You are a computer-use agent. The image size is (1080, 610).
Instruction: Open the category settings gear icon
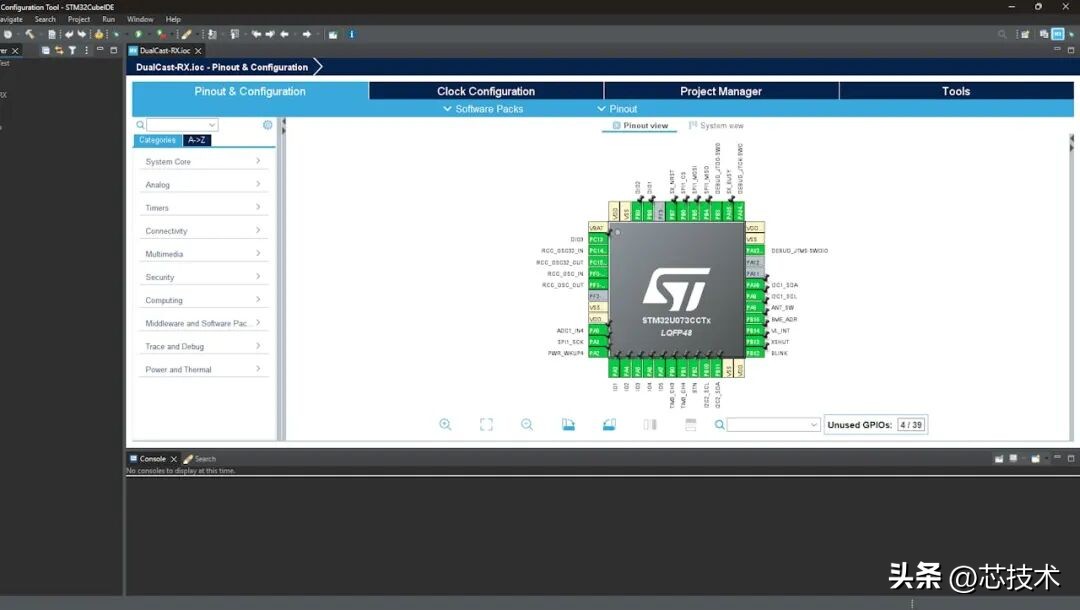(x=267, y=125)
